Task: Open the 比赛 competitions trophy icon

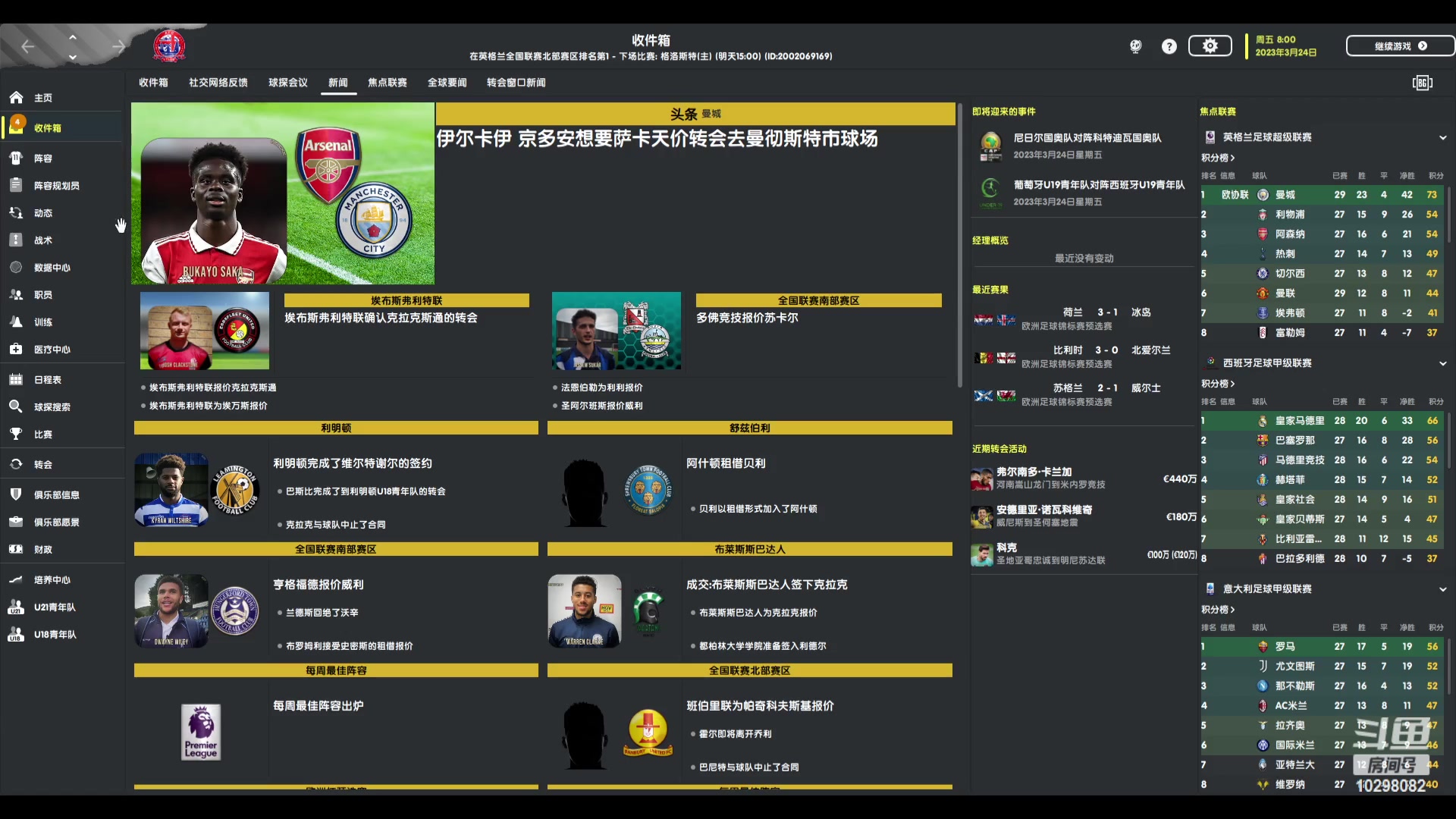Action: coord(16,435)
